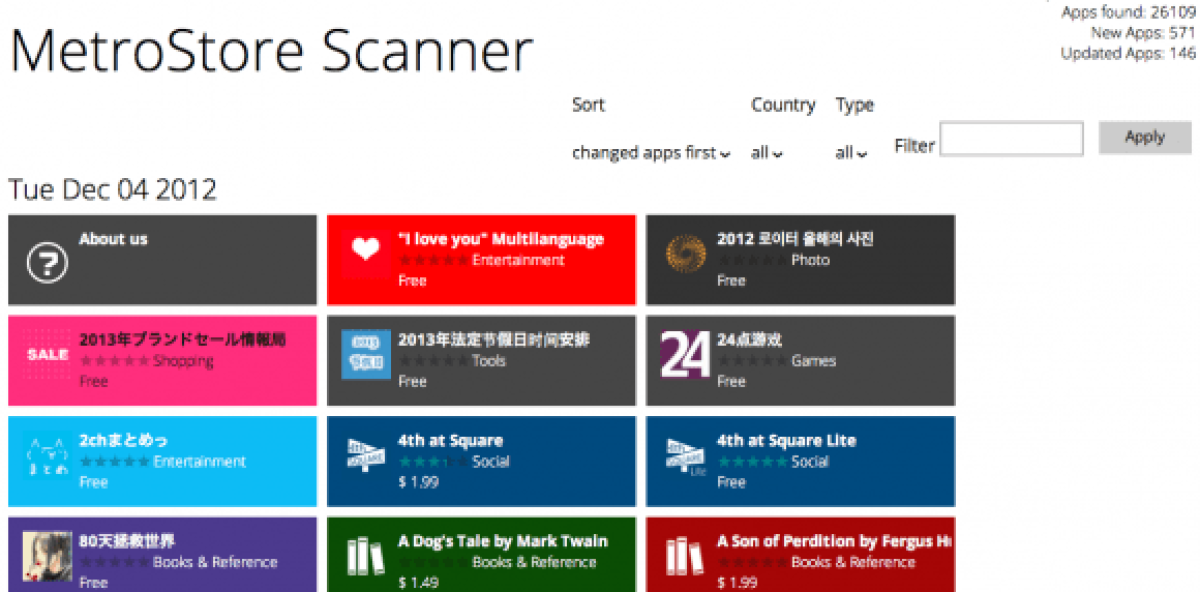Click the 4th at Square Lite icon
The image size is (1200, 592).
686,456
